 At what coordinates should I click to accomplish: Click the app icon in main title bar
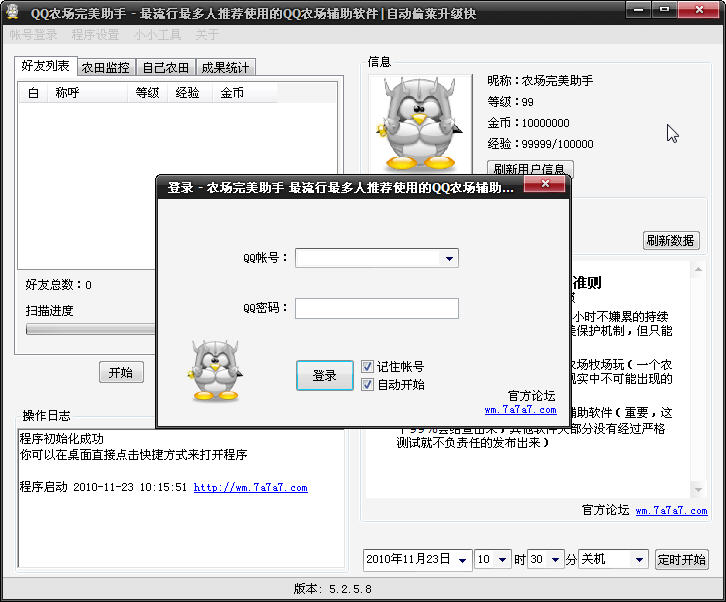point(13,12)
